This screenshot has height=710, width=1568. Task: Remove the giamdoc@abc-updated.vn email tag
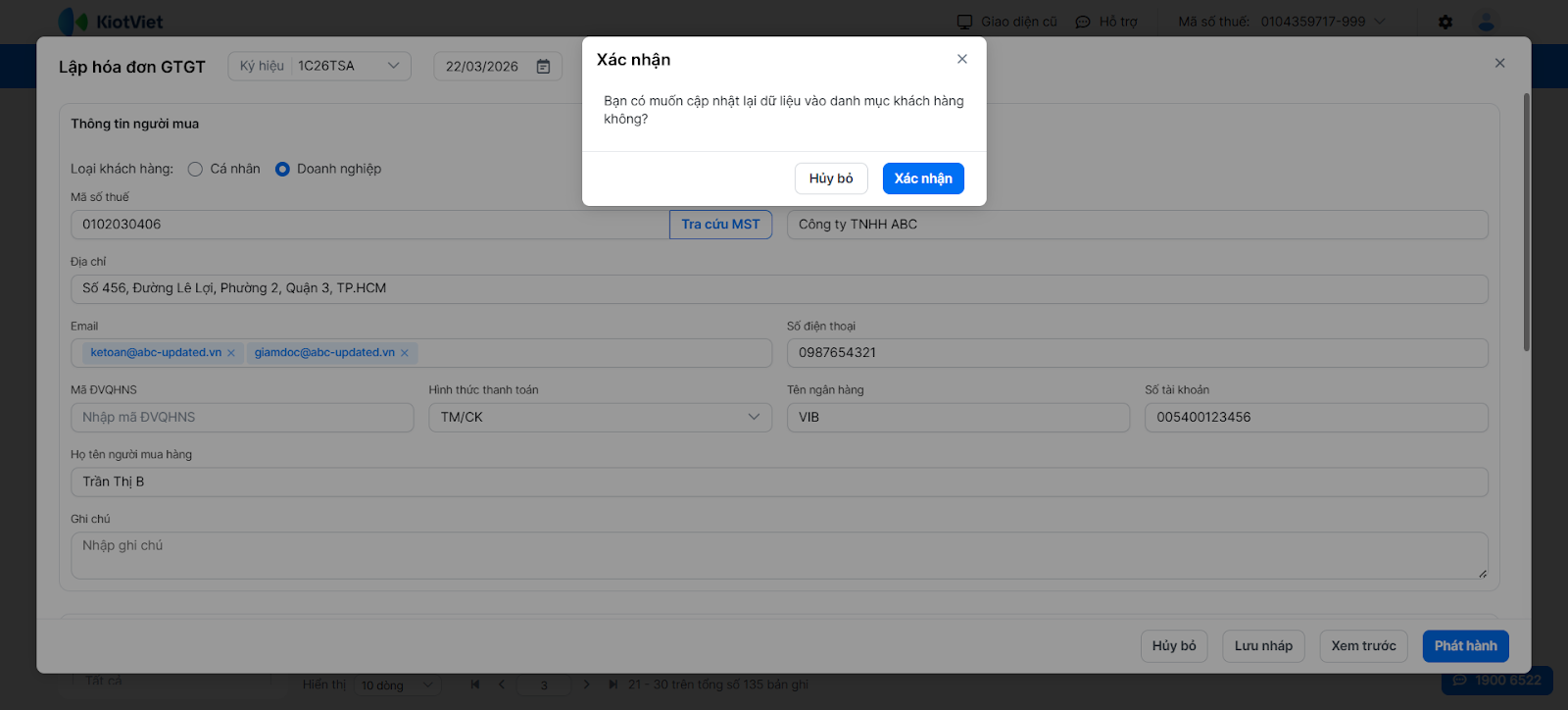pyautogui.click(x=405, y=353)
